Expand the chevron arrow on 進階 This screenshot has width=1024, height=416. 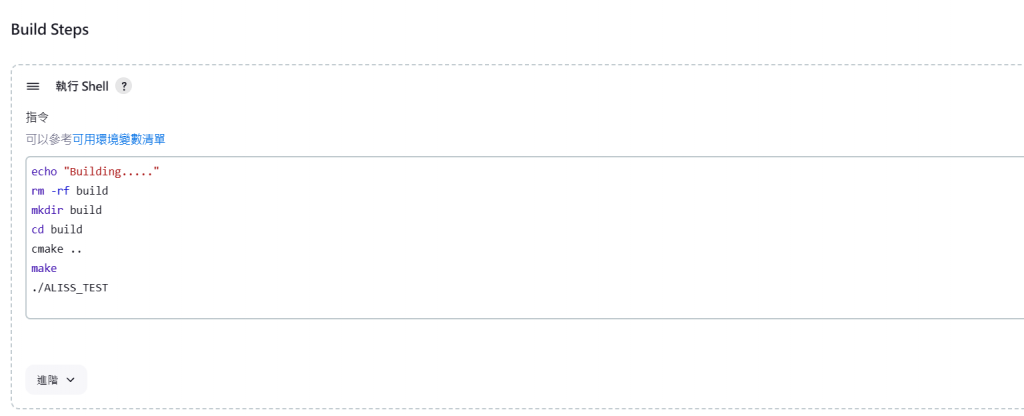pos(71,379)
